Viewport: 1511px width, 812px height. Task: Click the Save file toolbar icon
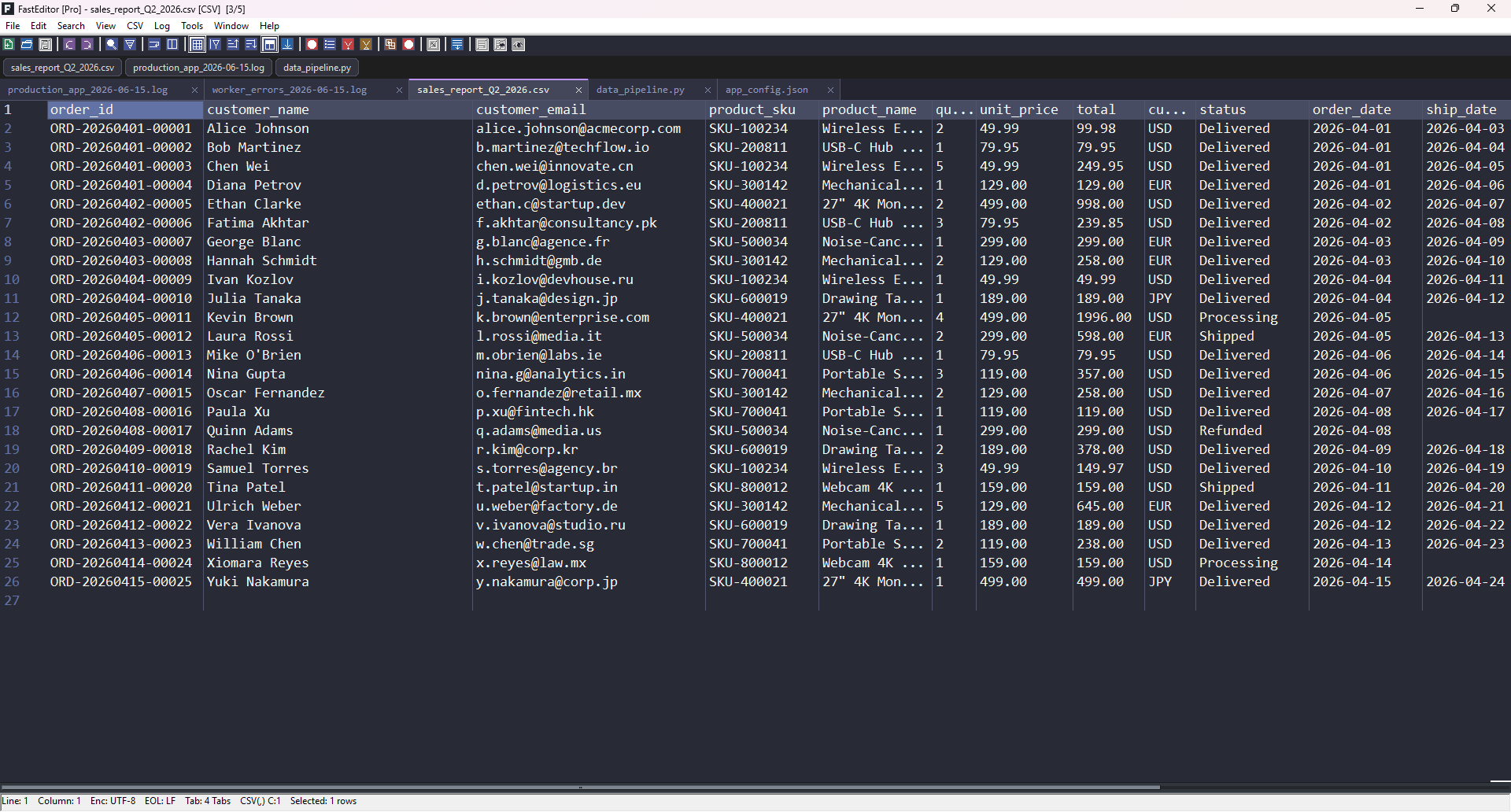[45, 45]
